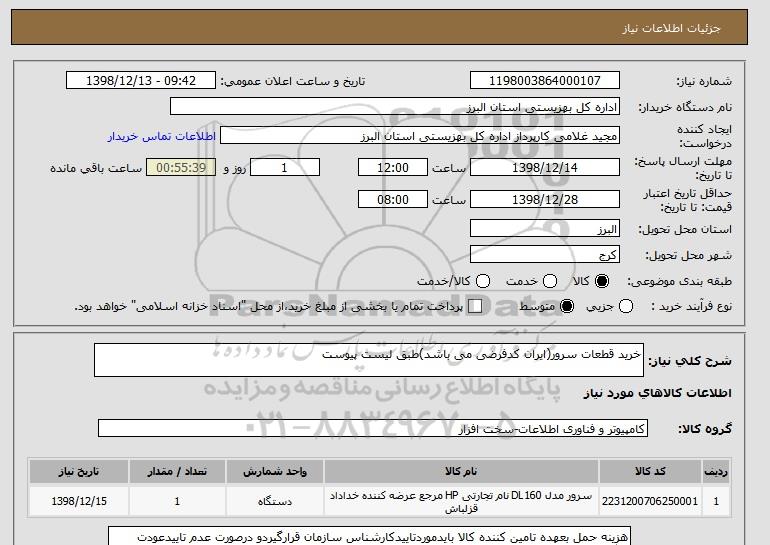Click the request creator مجید غلامی field
This screenshot has height=545, width=770.
pyautogui.click(x=420, y=136)
